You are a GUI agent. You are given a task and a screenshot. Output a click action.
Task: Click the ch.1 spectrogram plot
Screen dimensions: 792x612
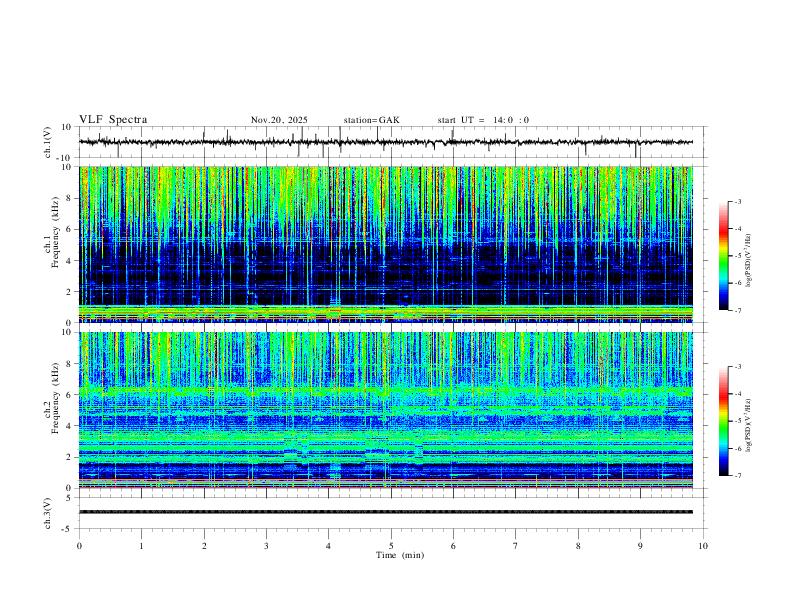386,244
